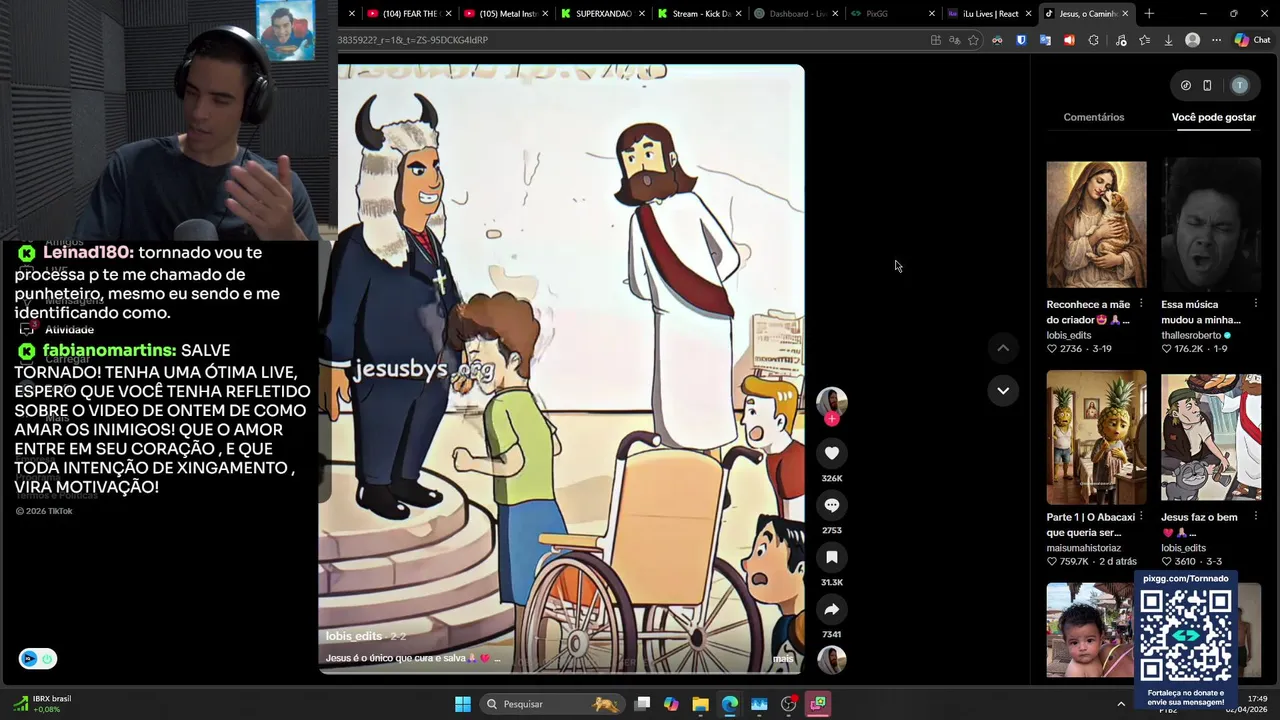This screenshot has width=1280, height=720.
Task: Open thallesroberto profile link
Action: tap(1191, 335)
